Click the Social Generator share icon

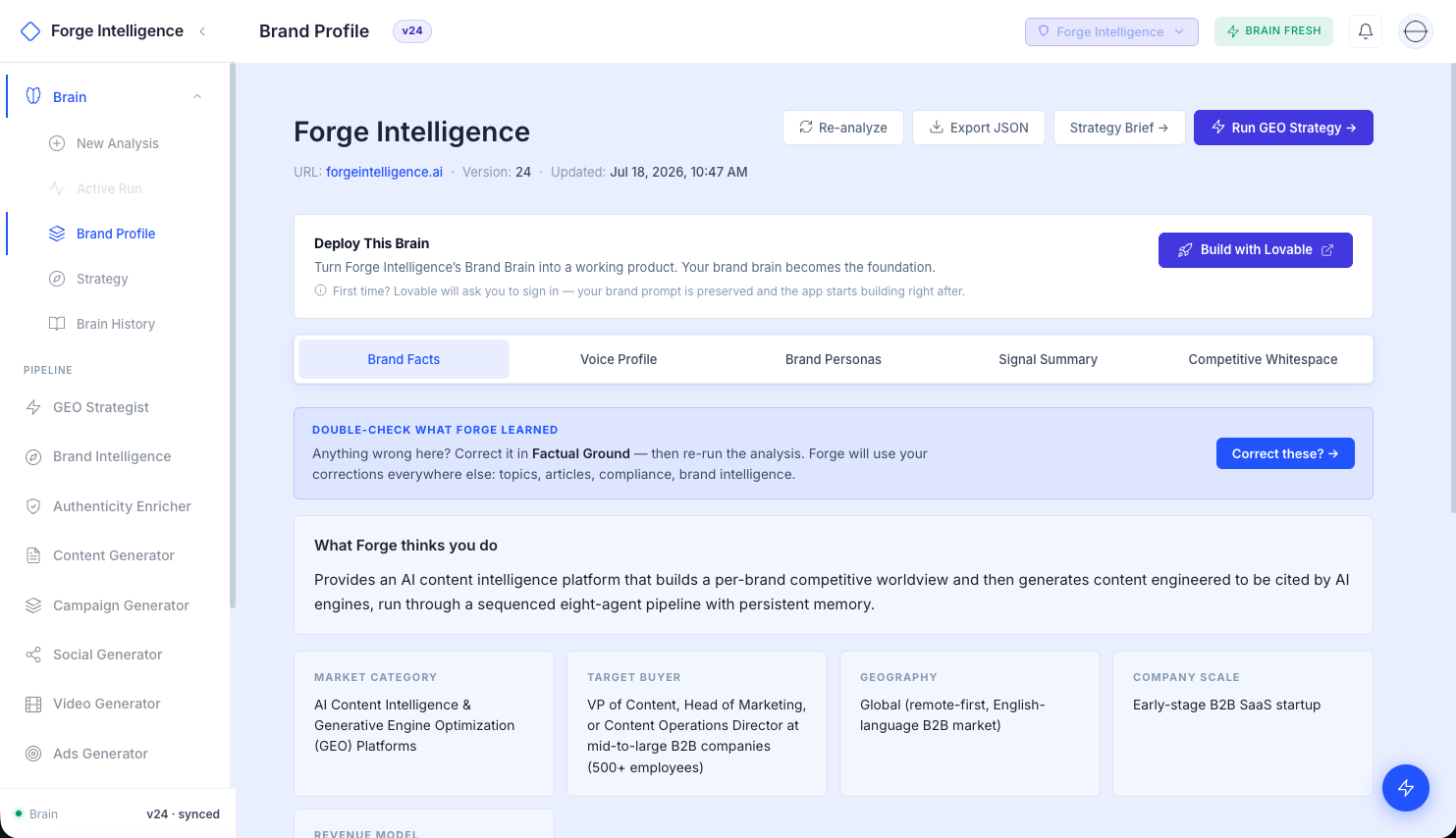[33, 655]
